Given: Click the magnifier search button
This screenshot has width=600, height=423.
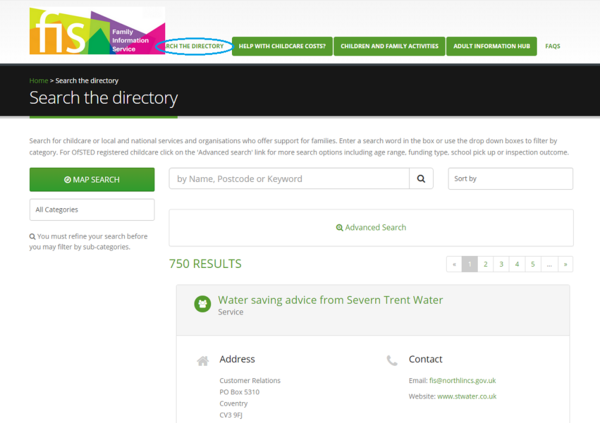Looking at the screenshot, I should pos(421,179).
